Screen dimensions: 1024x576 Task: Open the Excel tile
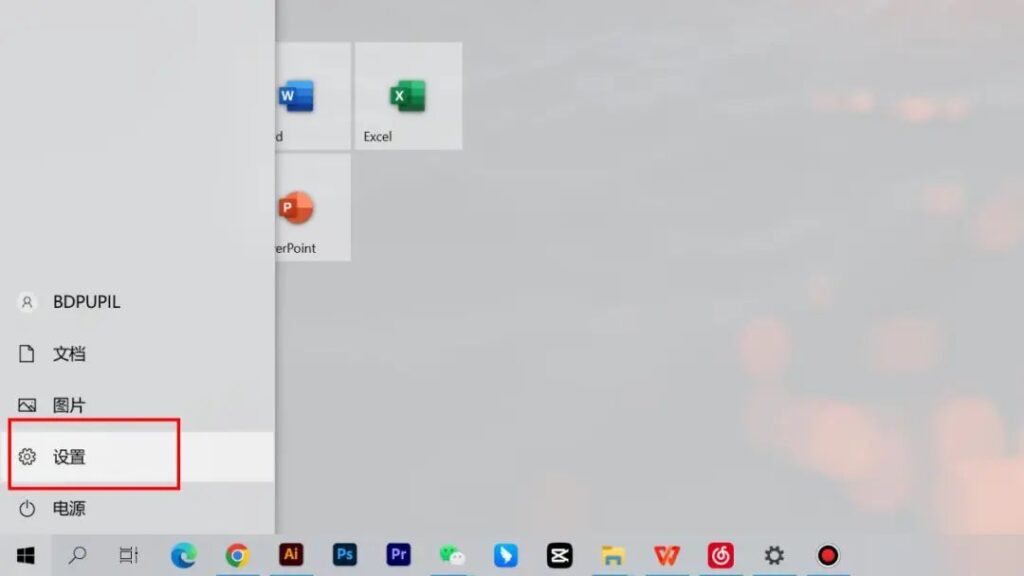[408, 96]
